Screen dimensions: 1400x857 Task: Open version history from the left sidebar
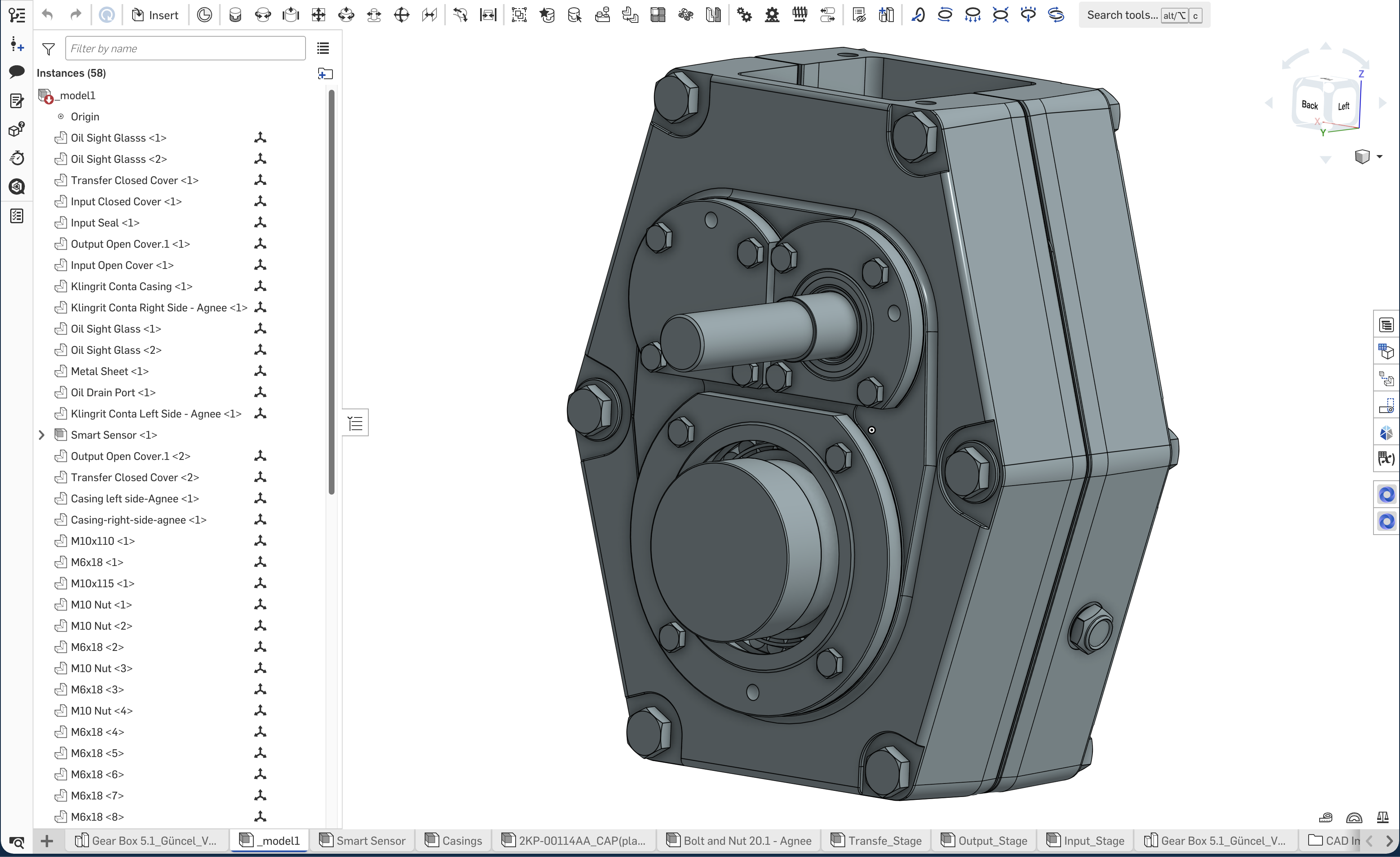(x=17, y=158)
